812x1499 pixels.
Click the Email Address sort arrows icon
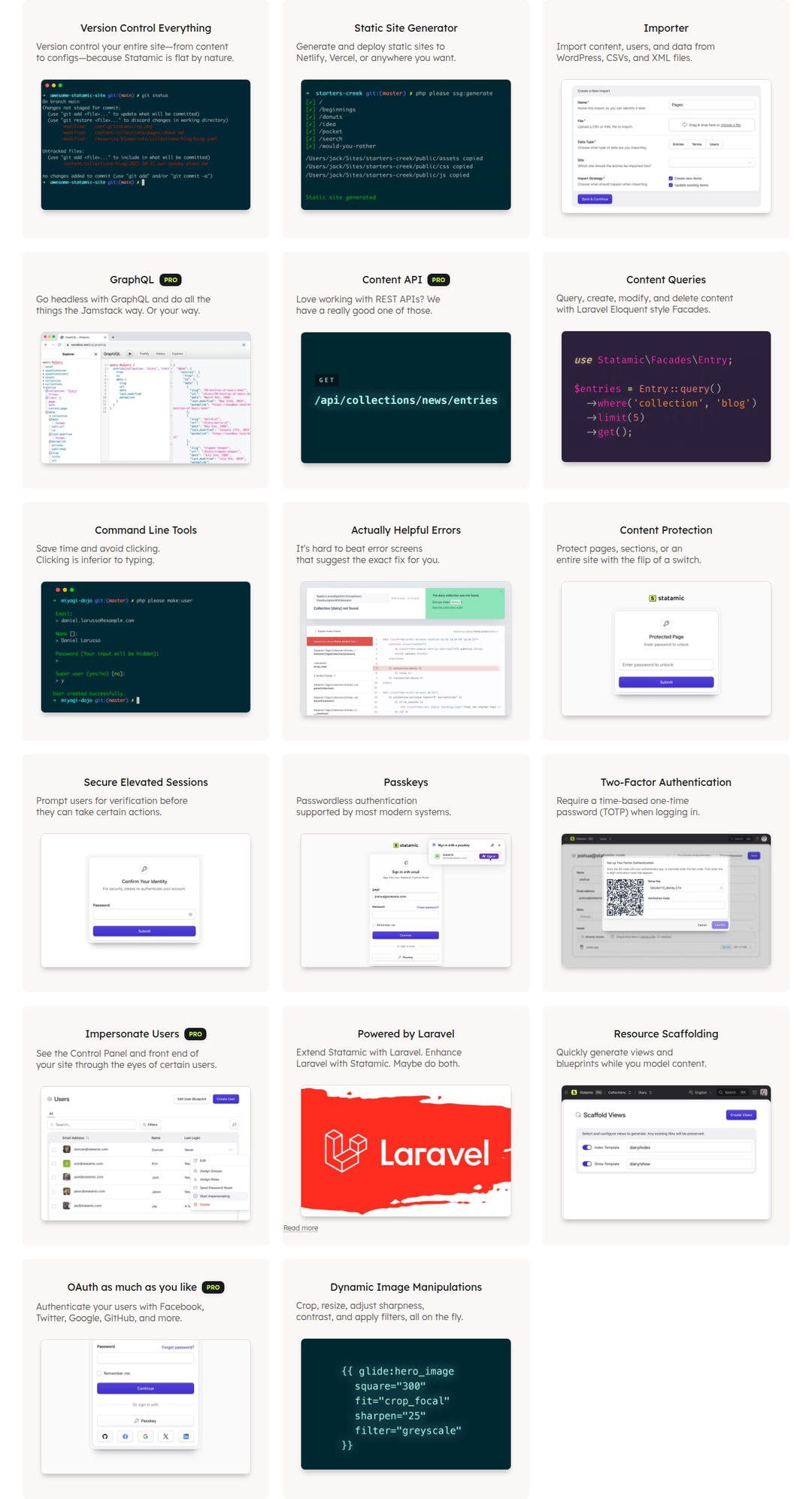point(88,1138)
